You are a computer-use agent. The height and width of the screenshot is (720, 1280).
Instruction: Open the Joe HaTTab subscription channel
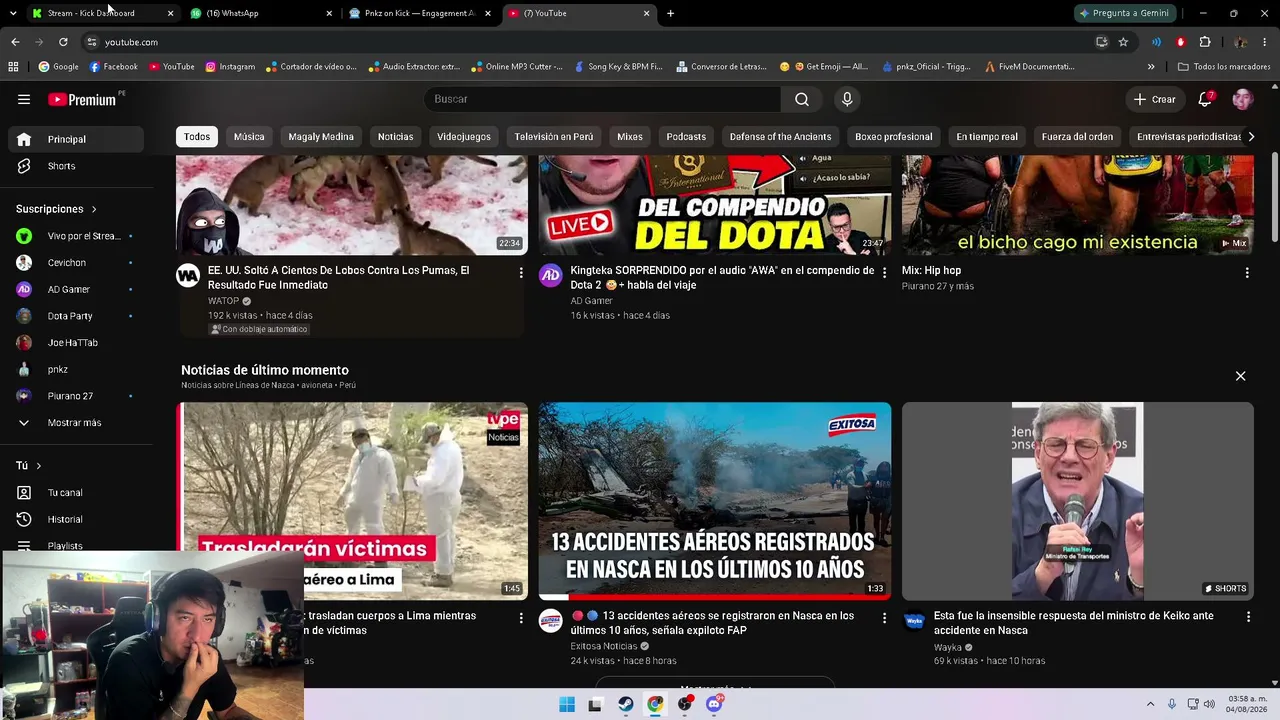point(76,343)
